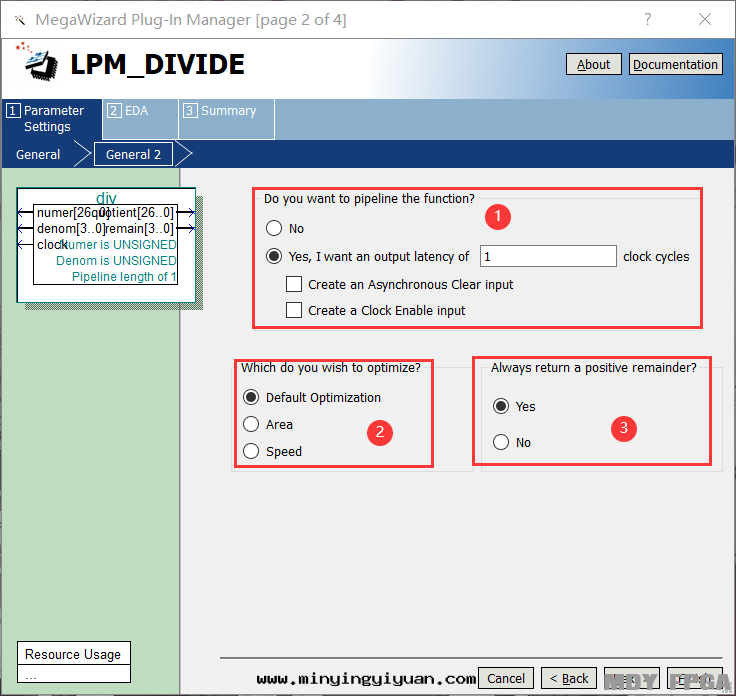Image resolution: width=736 pixels, height=696 pixels.
Task: Select Speed optimization option
Action: (x=251, y=452)
